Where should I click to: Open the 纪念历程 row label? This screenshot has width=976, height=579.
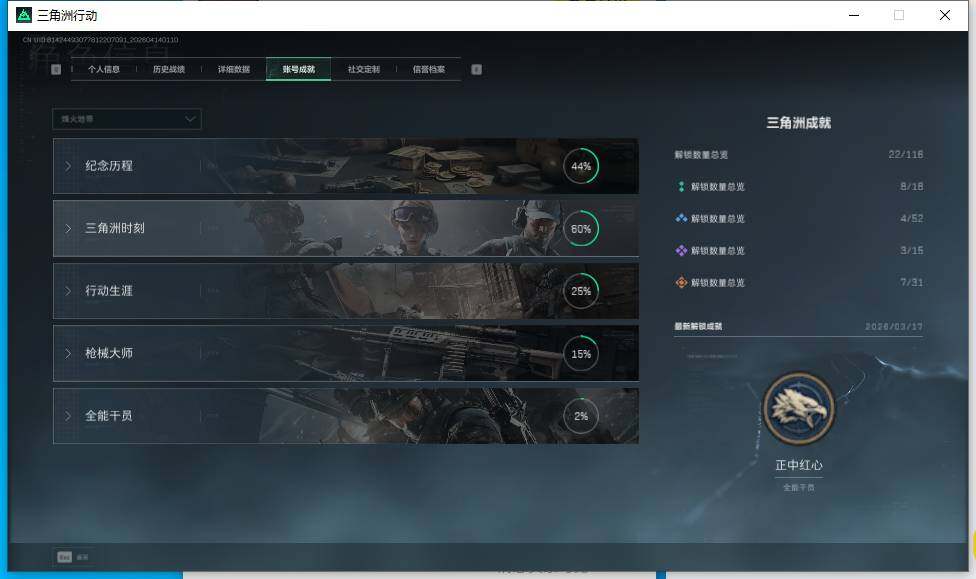109,166
